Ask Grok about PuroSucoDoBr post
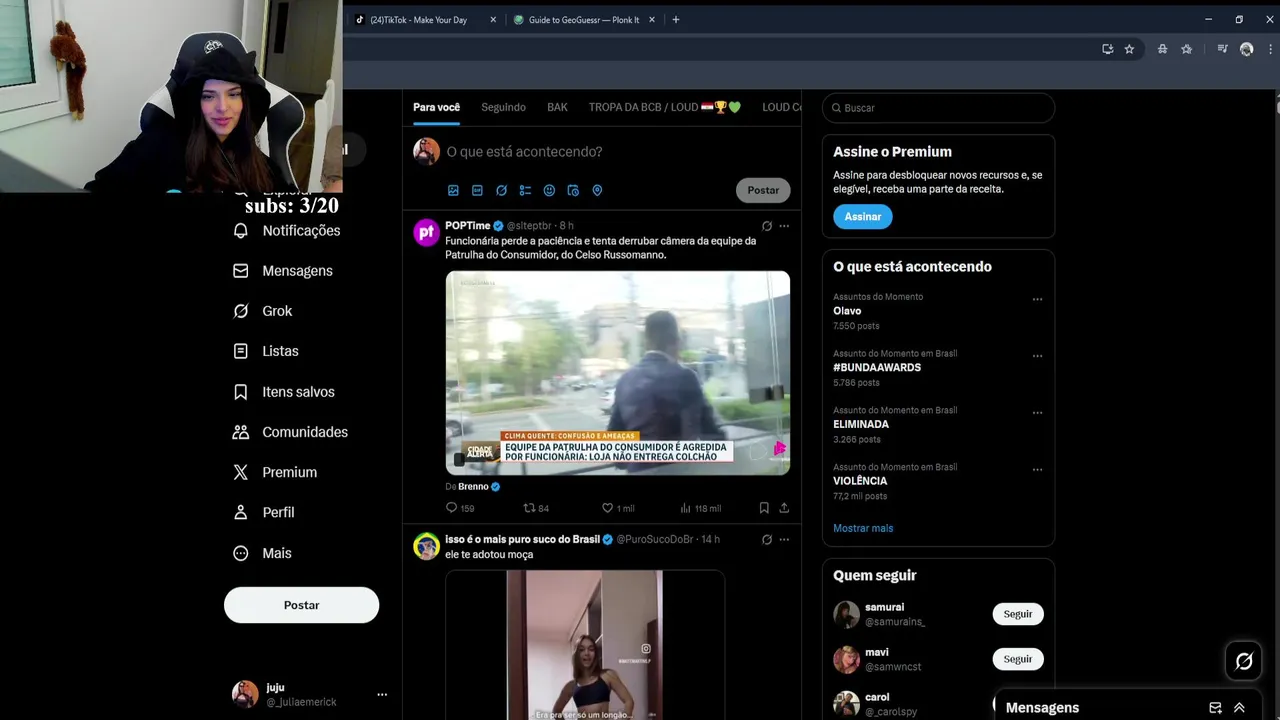 pos(767,539)
